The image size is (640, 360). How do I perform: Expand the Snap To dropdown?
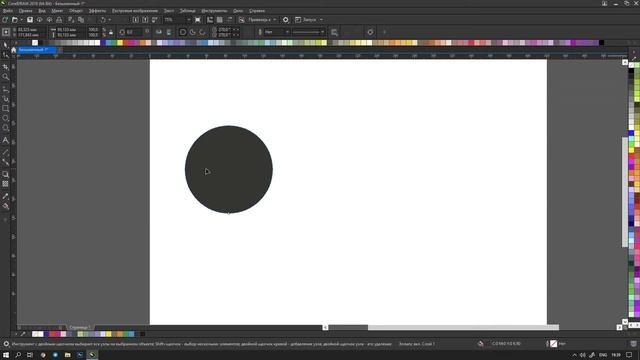coord(275,20)
